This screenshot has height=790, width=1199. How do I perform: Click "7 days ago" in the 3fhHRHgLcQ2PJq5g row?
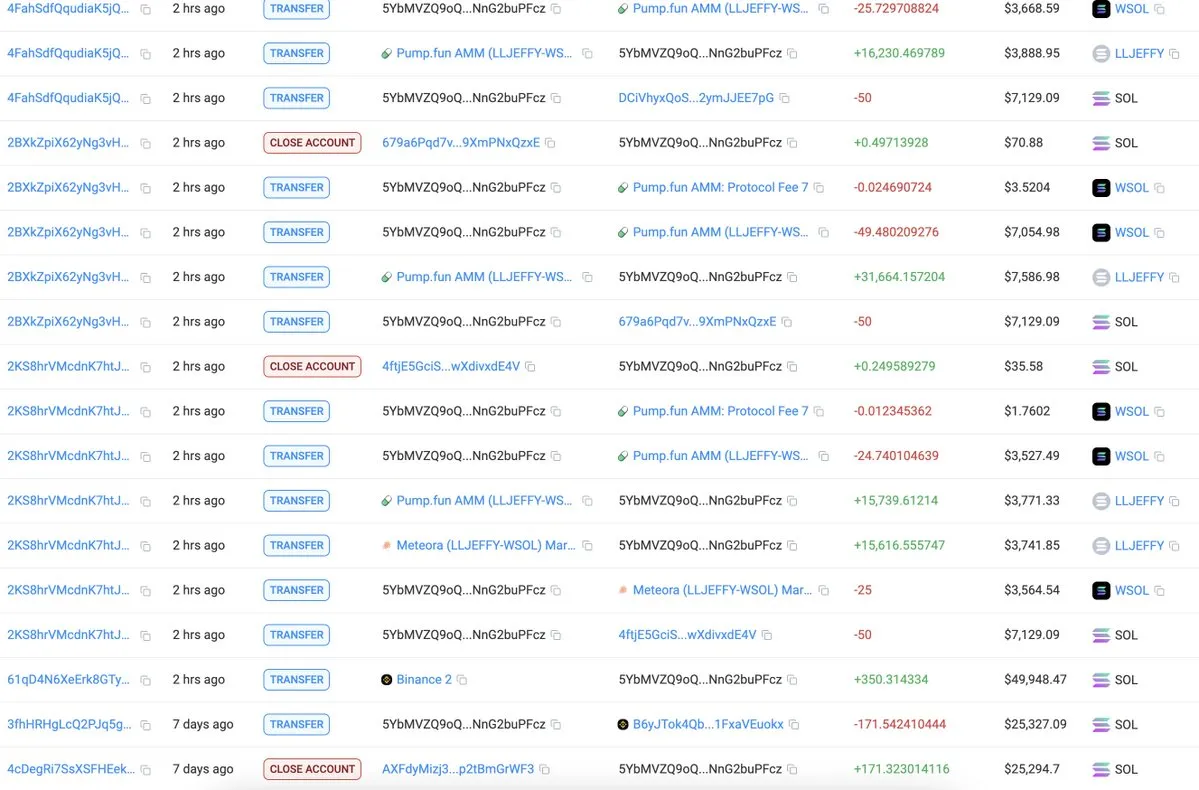(203, 723)
